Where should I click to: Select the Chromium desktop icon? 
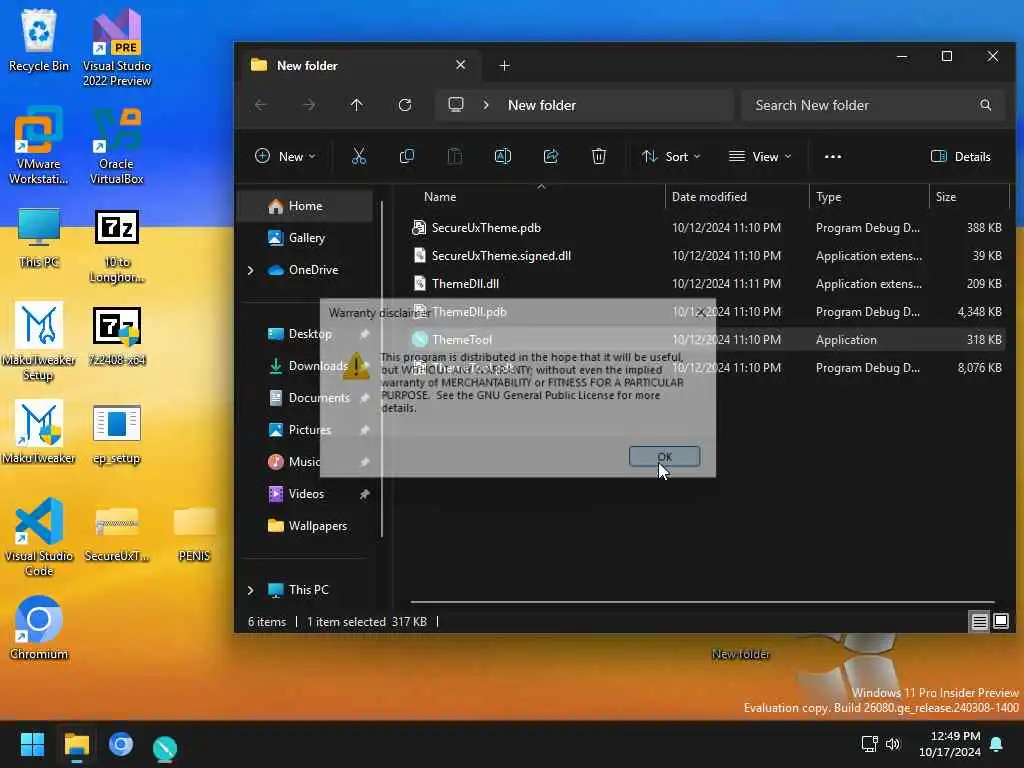click(39, 628)
